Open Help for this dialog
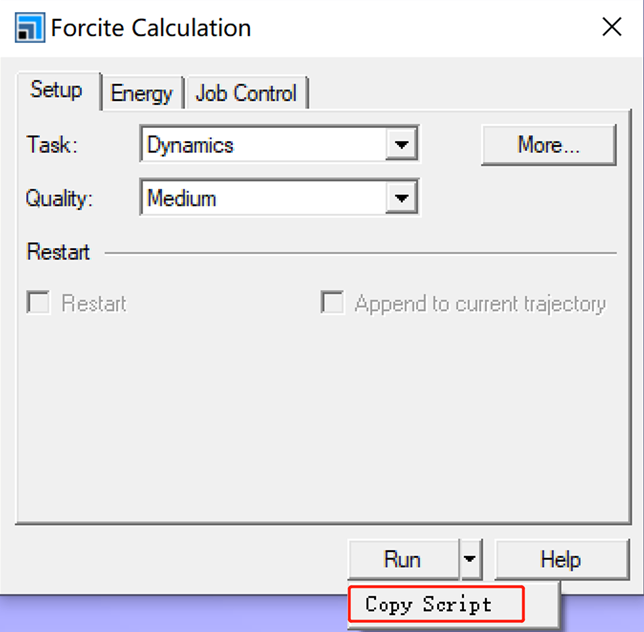The image size is (644, 632). pyautogui.click(x=560, y=559)
